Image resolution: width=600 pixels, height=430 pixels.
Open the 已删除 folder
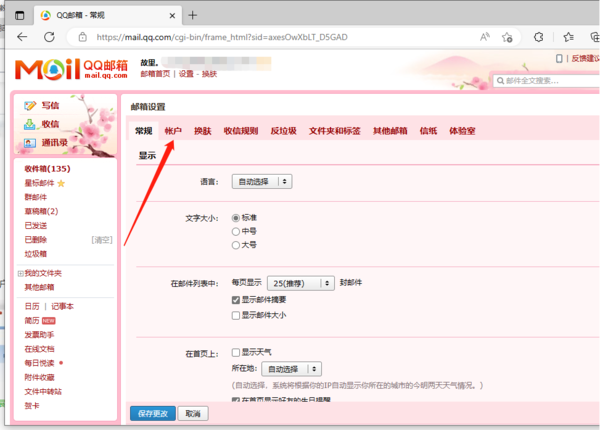pos(36,240)
